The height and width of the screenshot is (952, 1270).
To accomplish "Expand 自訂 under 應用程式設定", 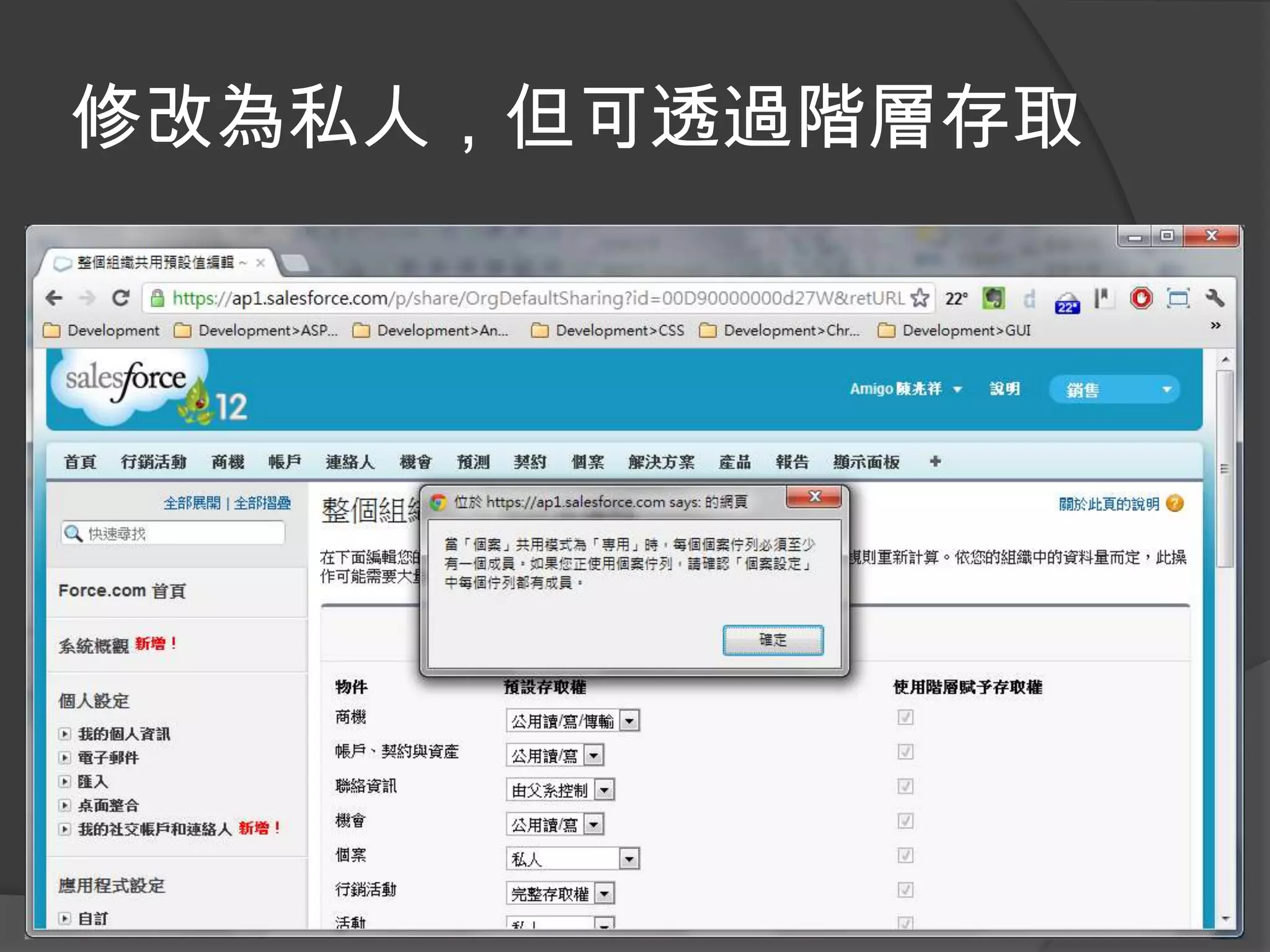I will (x=64, y=918).
